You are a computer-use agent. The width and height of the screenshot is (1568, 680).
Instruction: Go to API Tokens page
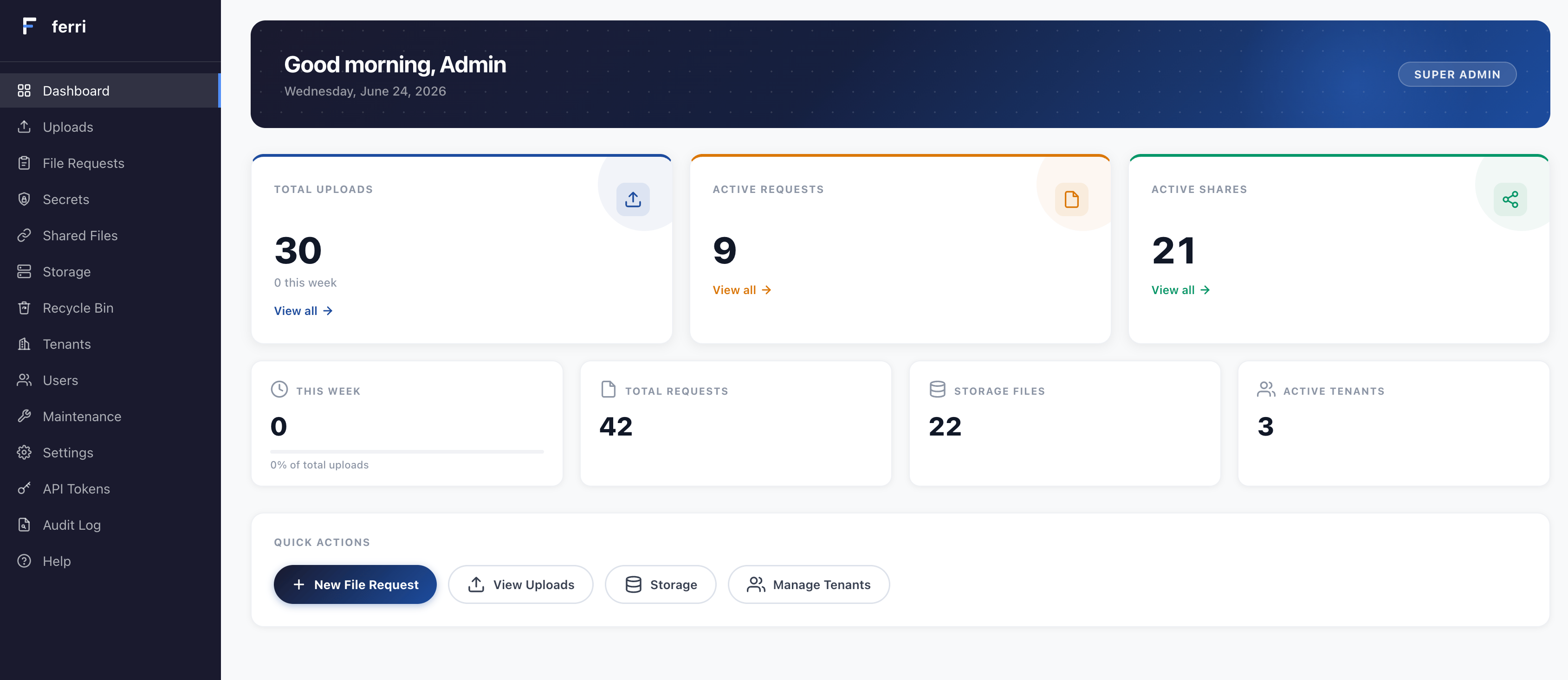click(x=110, y=488)
